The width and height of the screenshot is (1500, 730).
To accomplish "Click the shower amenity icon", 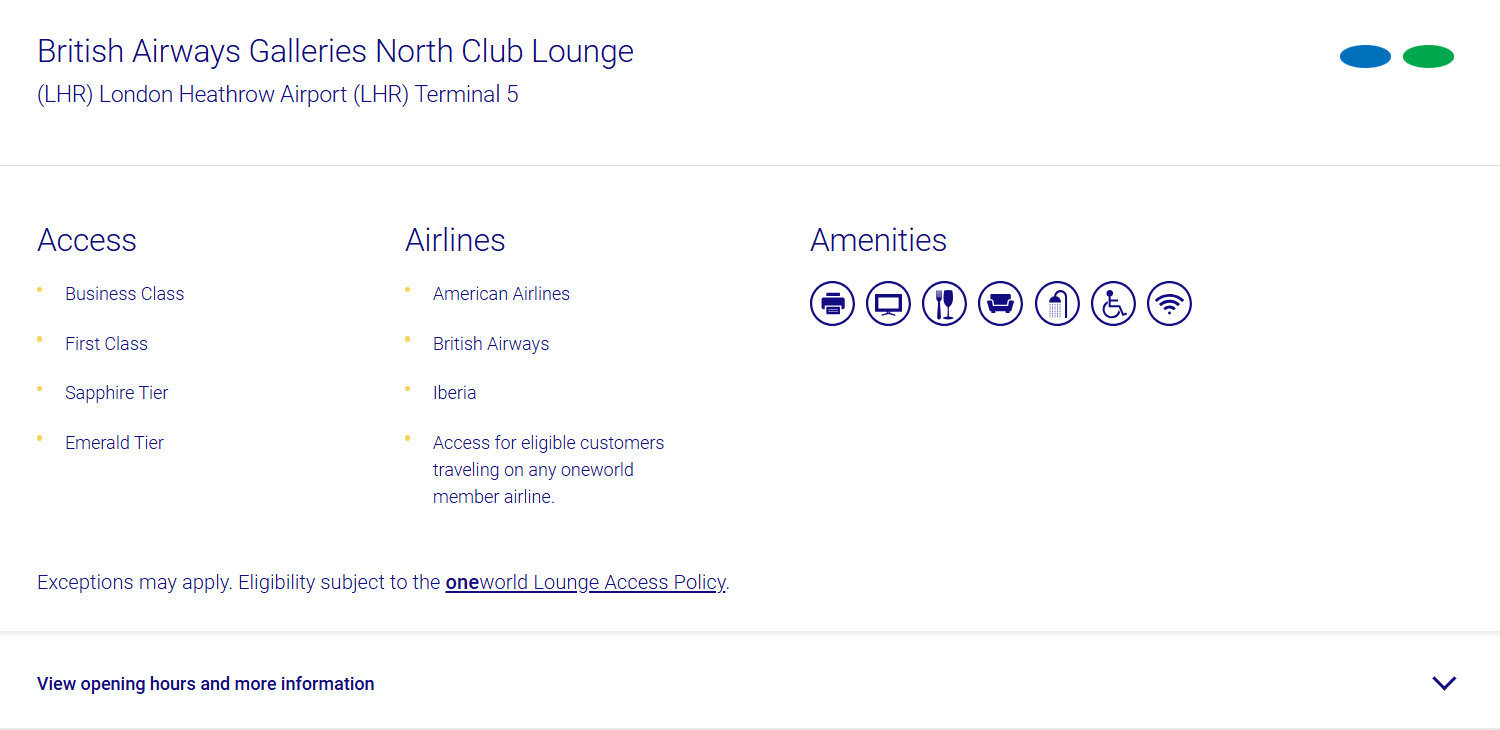I will pyautogui.click(x=1057, y=303).
